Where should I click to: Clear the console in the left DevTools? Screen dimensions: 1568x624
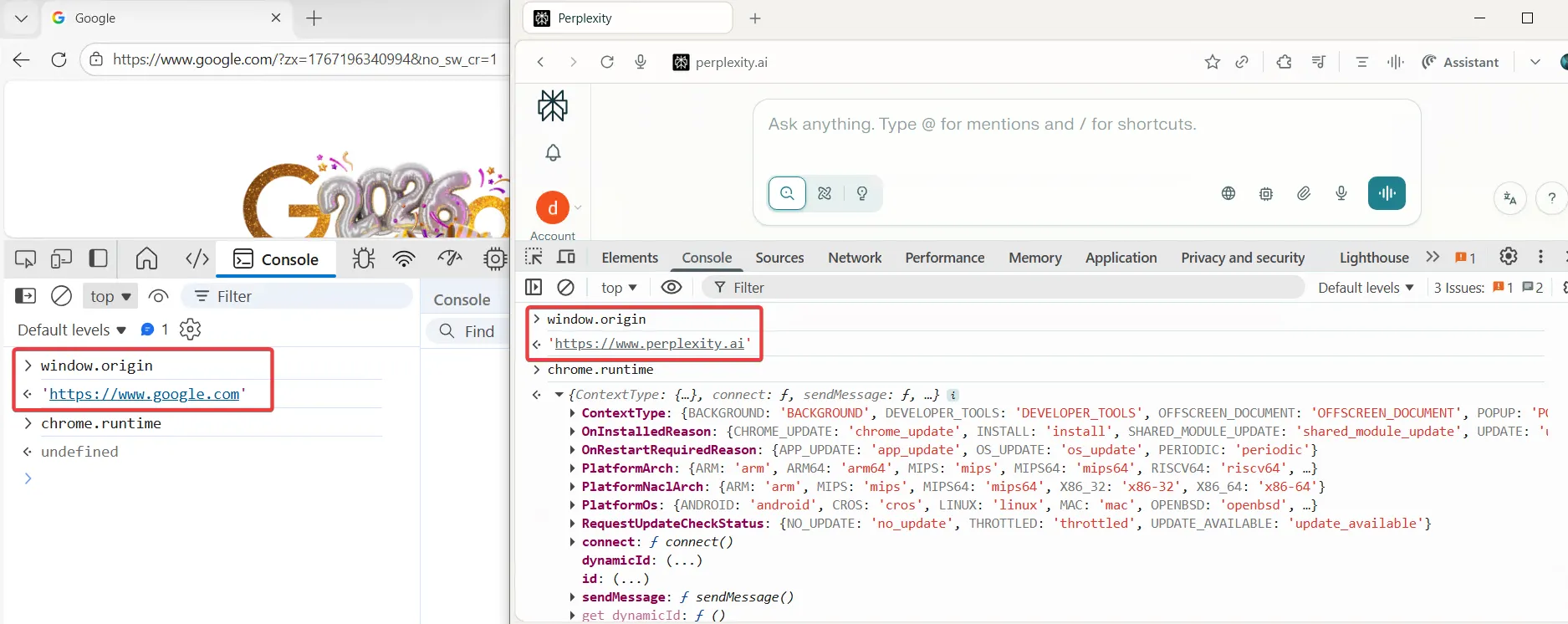61,296
